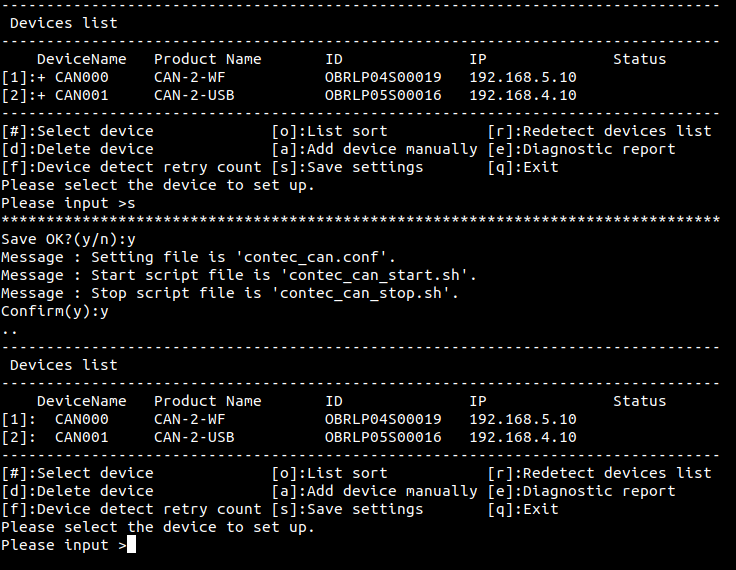Click ID OBRLP05S00016 in lower devices list

(383, 437)
